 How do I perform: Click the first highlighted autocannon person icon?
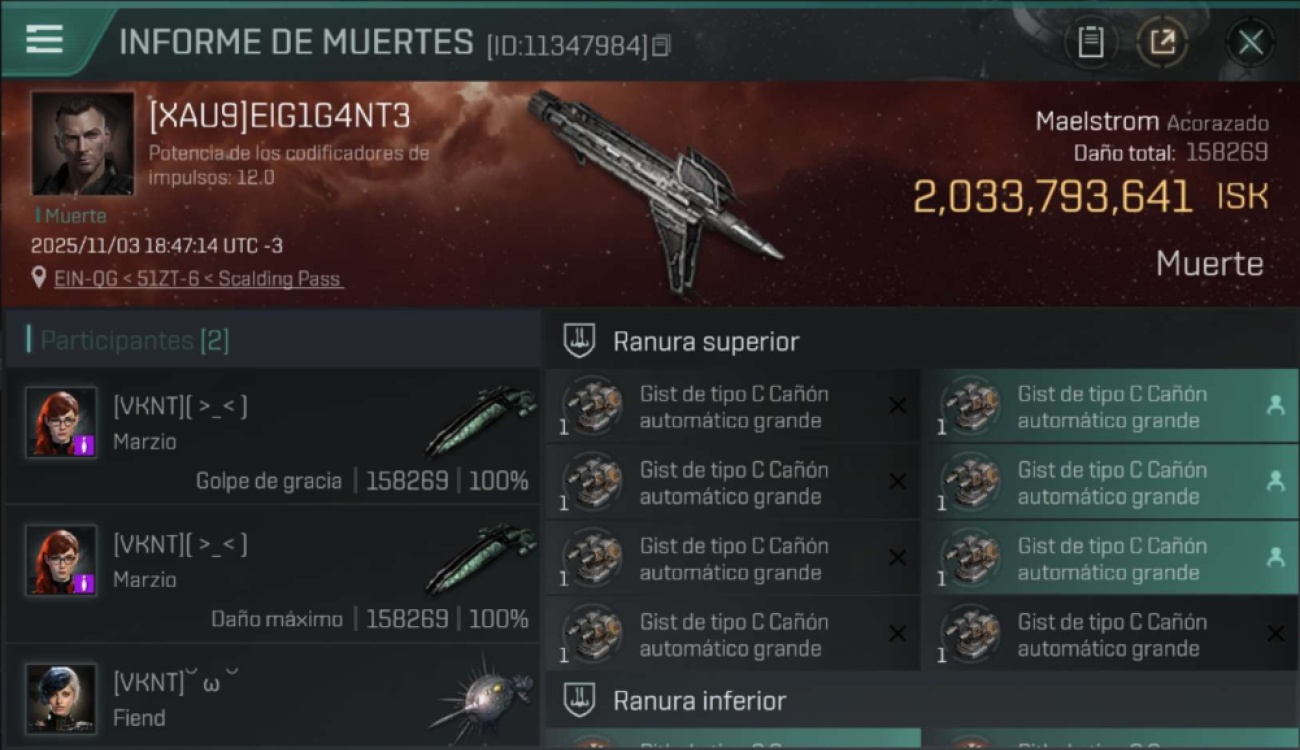[x=1275, y=405]
